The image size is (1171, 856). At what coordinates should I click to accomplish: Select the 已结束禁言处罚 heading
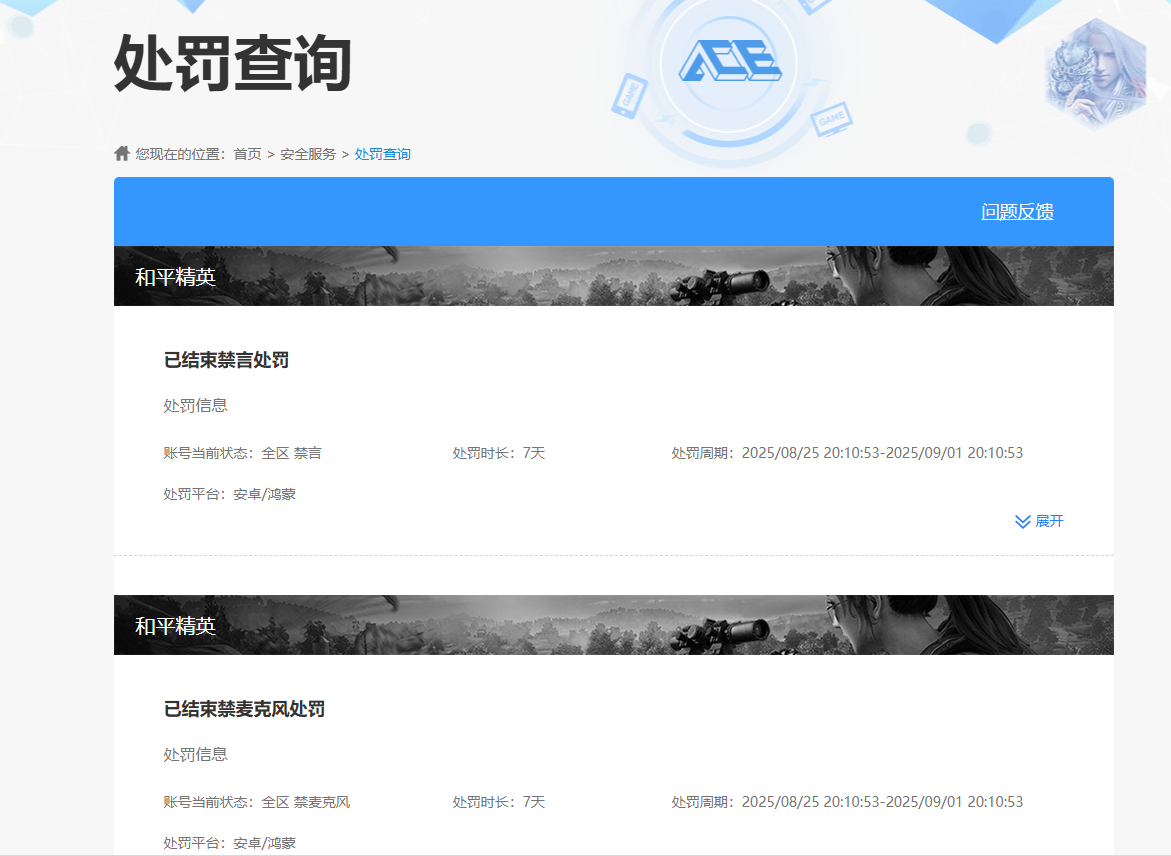[226, 360]
